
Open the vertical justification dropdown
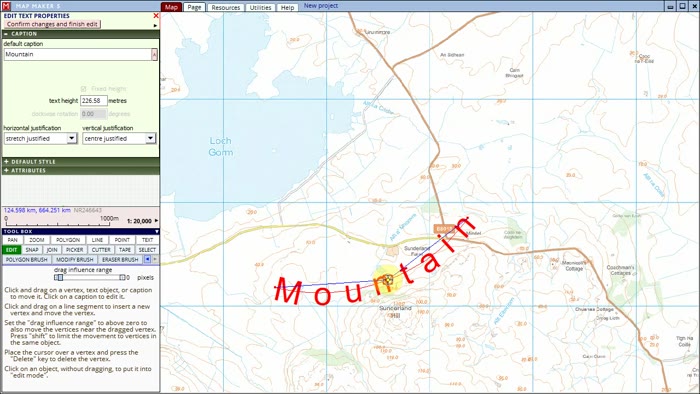click(x=150, y=139)
